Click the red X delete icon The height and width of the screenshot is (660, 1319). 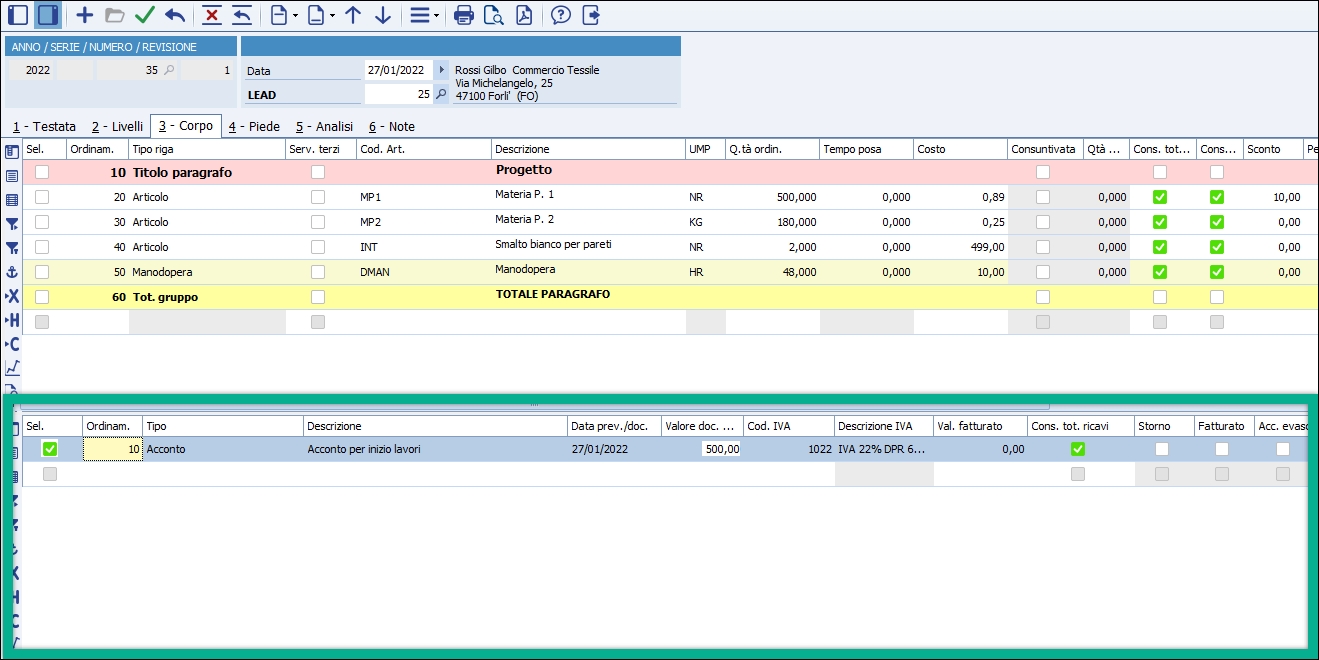point(211,15)
